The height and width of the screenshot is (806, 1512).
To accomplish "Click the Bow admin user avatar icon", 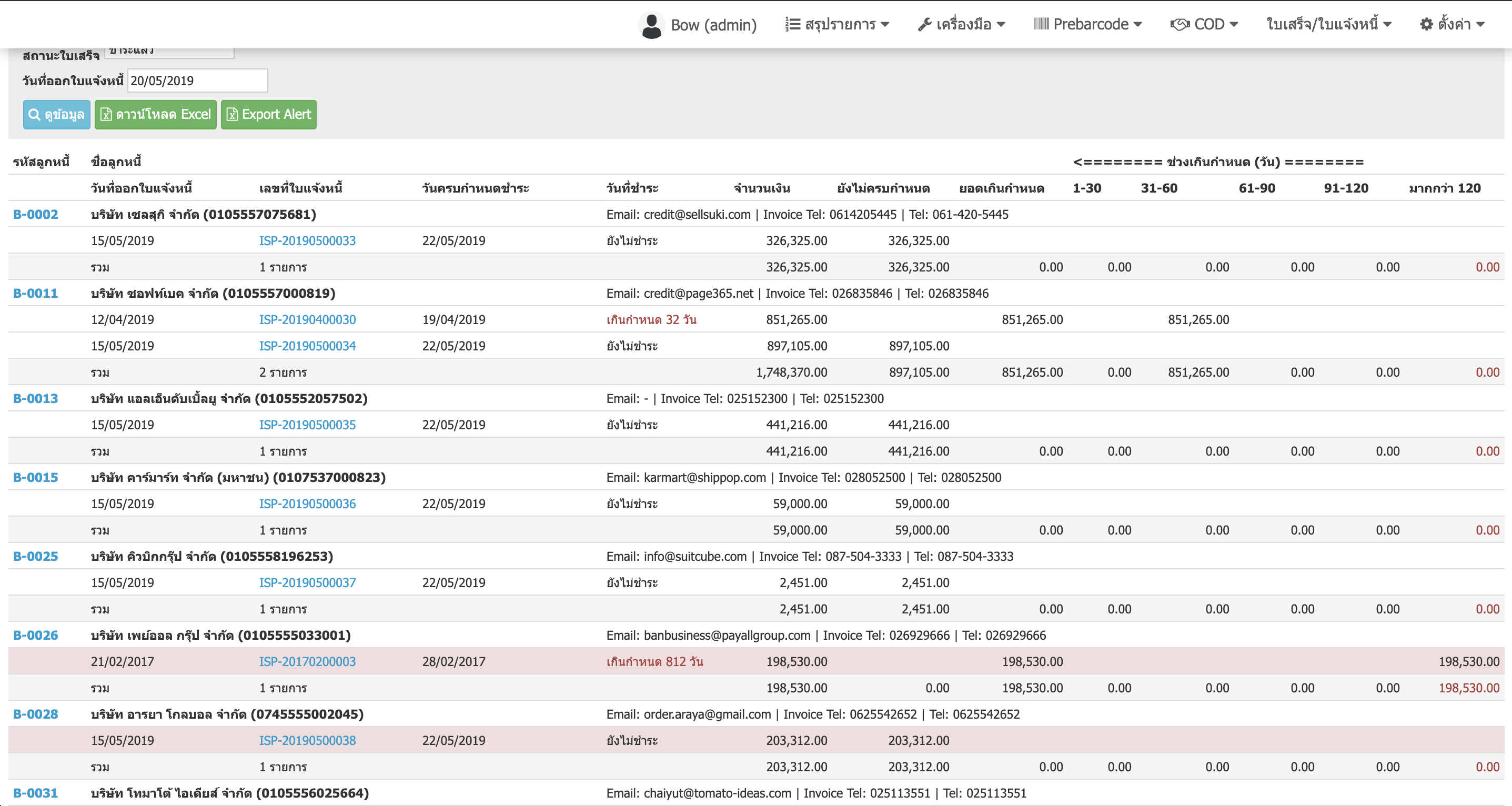I will click(651, 25).
